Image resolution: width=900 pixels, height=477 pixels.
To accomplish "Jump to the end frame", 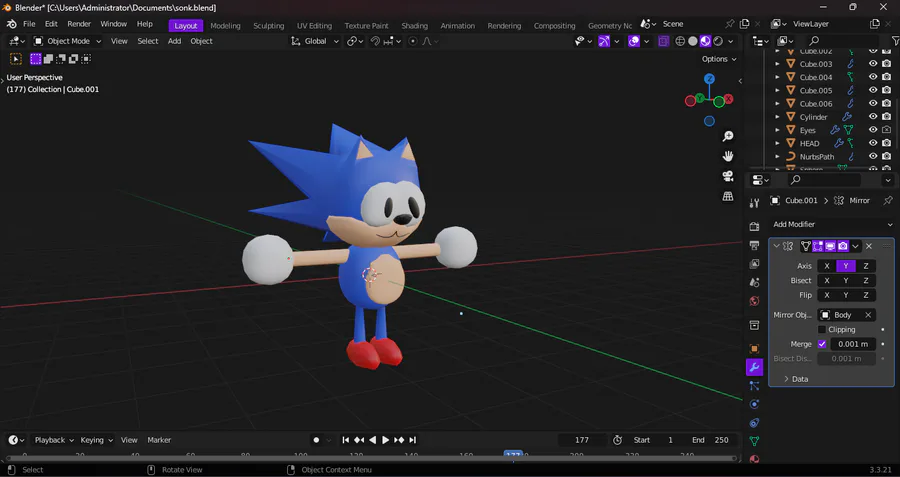I will coord(412,440).
